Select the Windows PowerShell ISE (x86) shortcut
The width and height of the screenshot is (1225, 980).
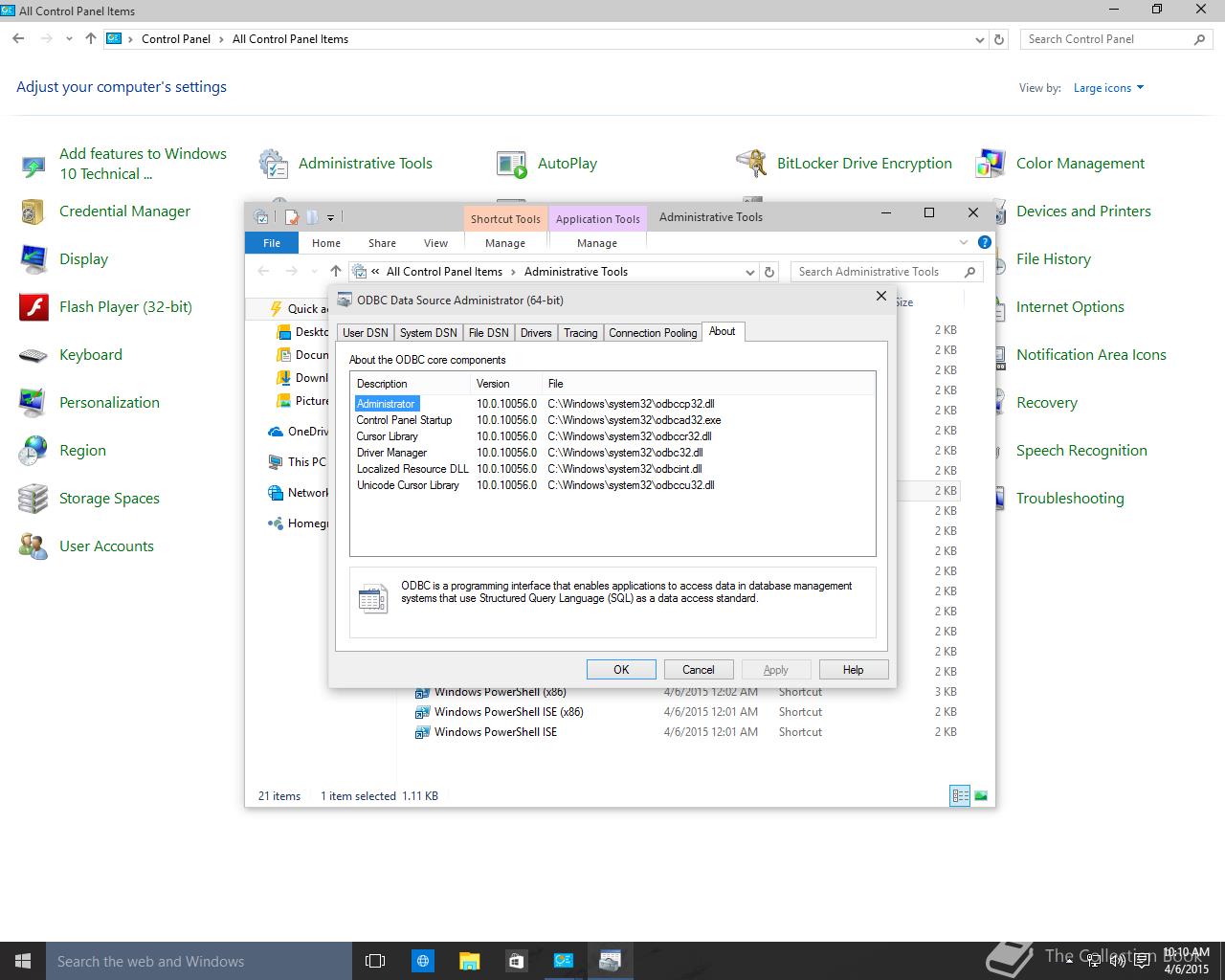508,712
